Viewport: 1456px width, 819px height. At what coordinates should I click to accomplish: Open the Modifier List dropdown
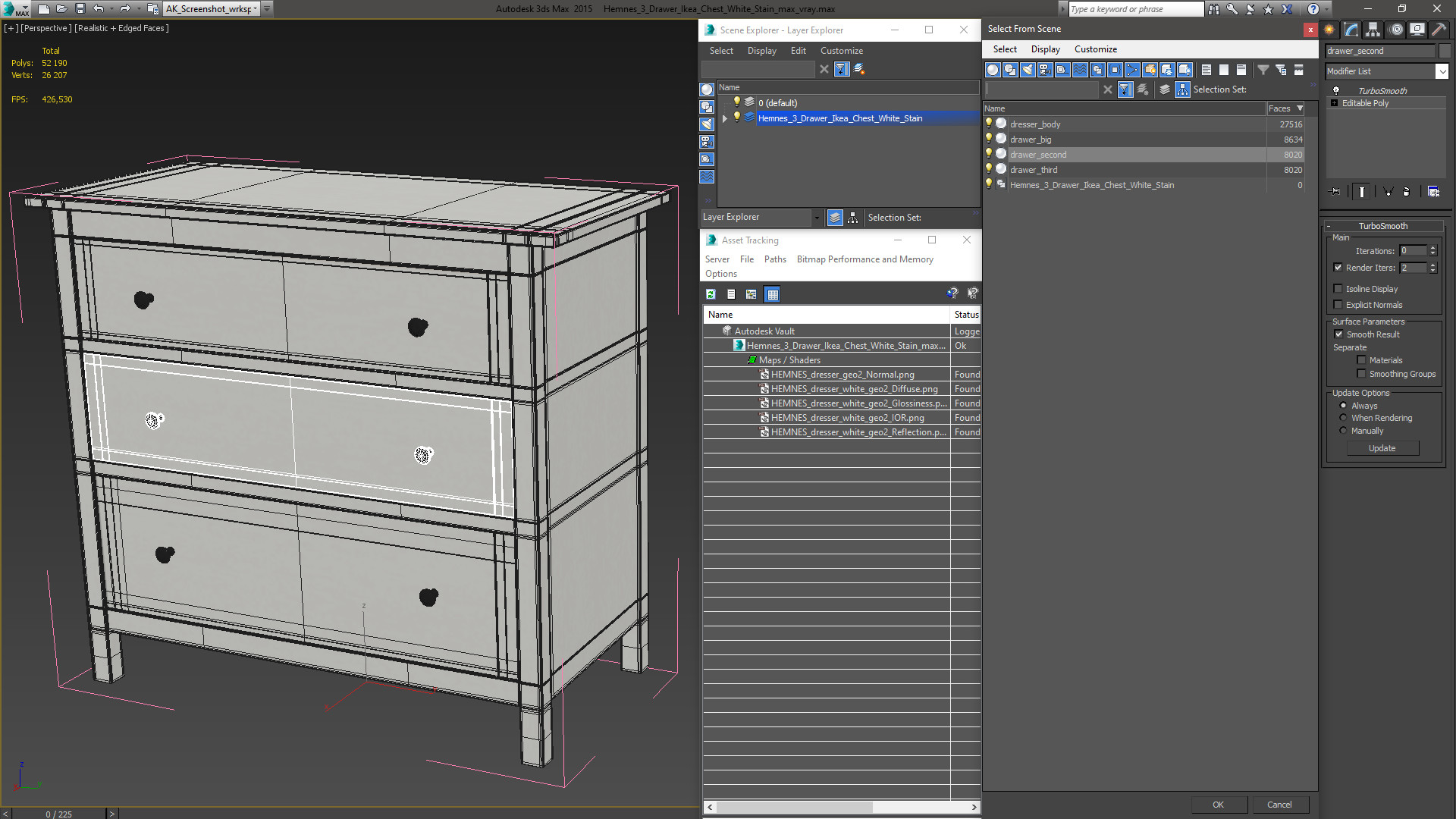(x=1442, y=71)
